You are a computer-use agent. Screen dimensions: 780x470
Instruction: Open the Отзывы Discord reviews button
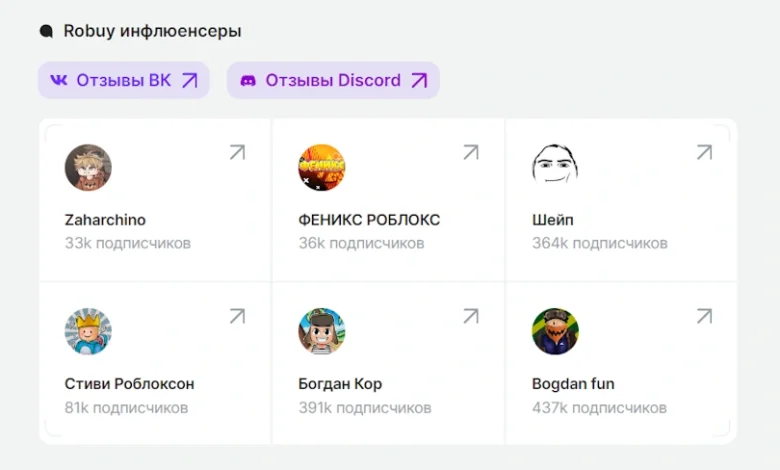333,80
